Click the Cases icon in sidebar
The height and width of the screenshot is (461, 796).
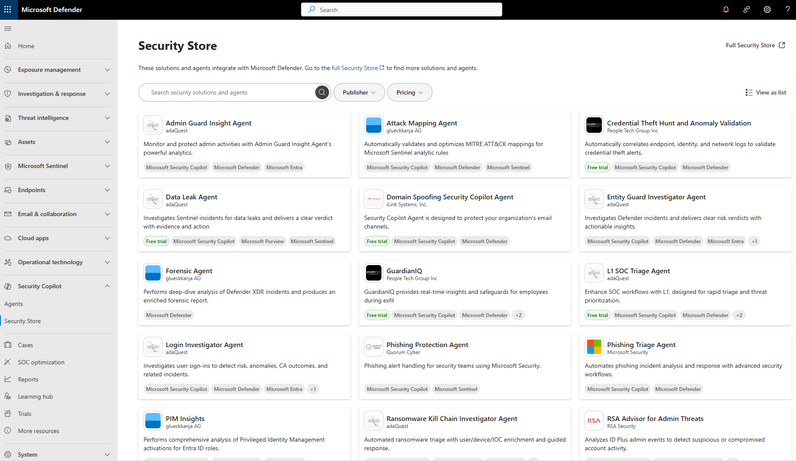point(8,345)
